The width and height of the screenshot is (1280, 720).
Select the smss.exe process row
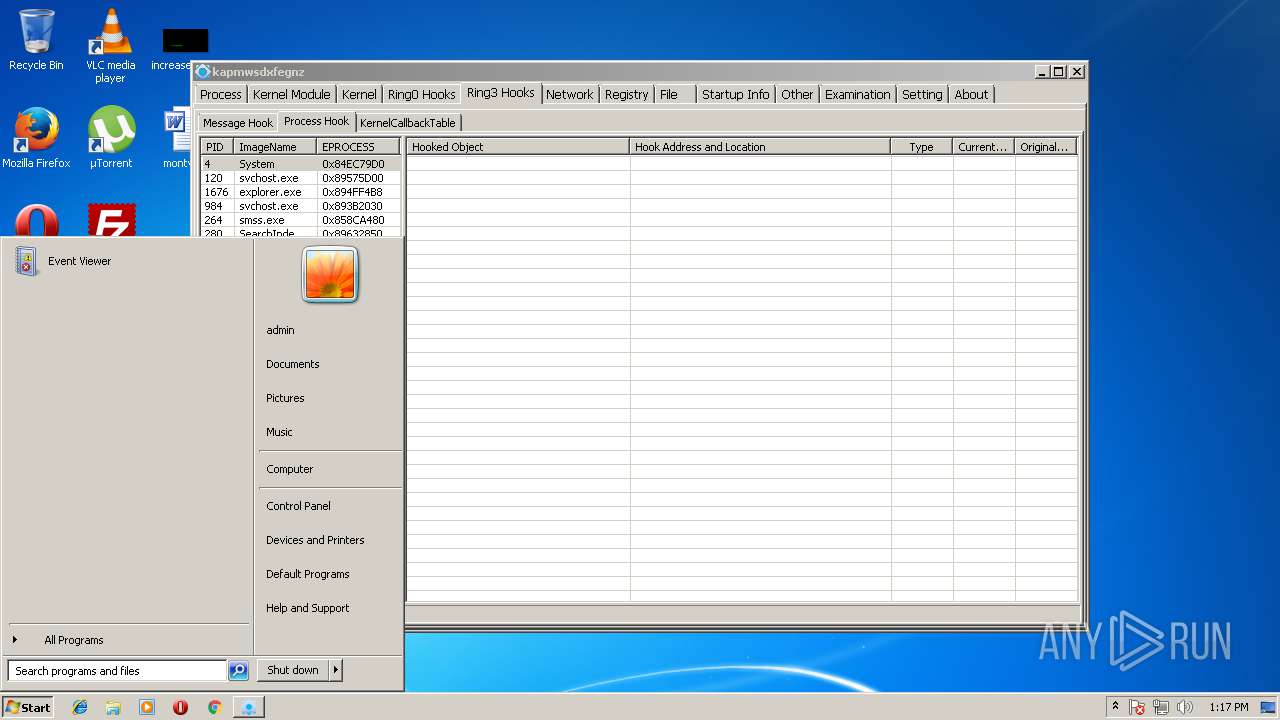[300, 220]
